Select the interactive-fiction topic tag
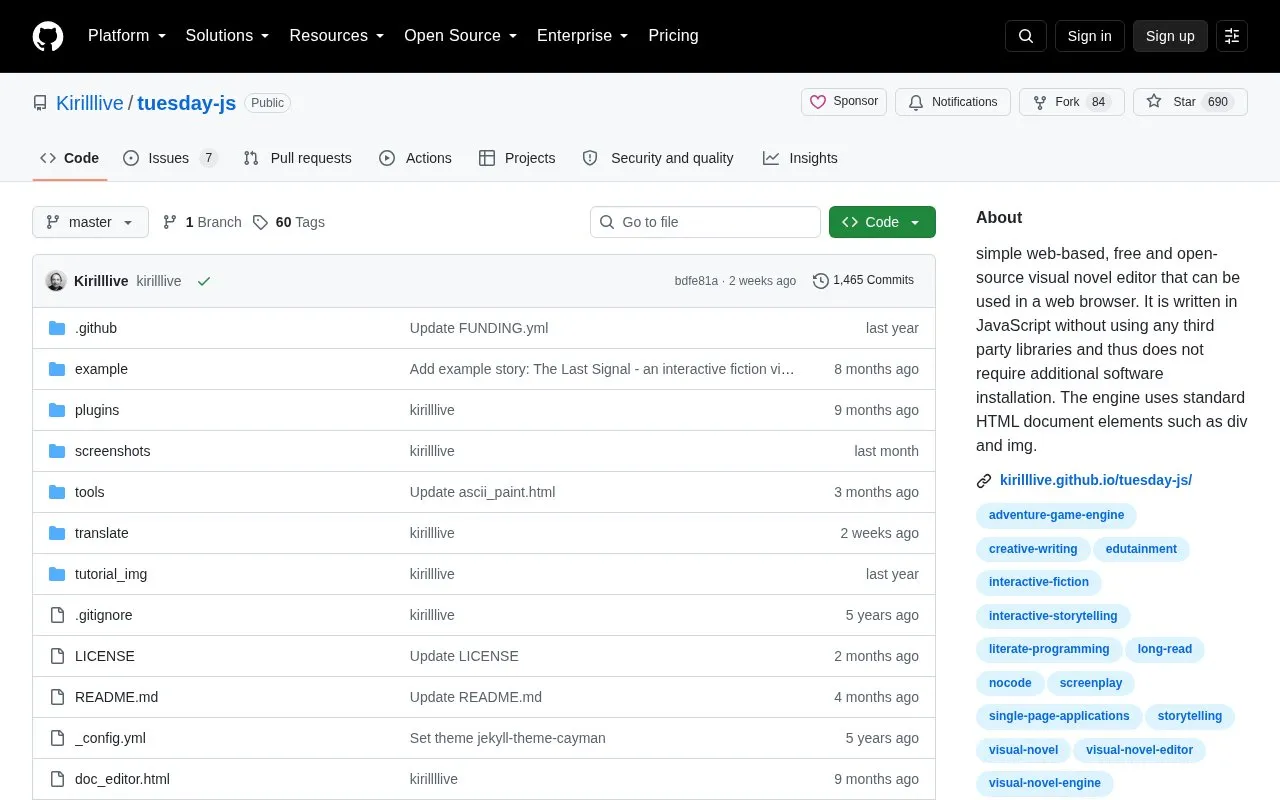 [1039, 582]
